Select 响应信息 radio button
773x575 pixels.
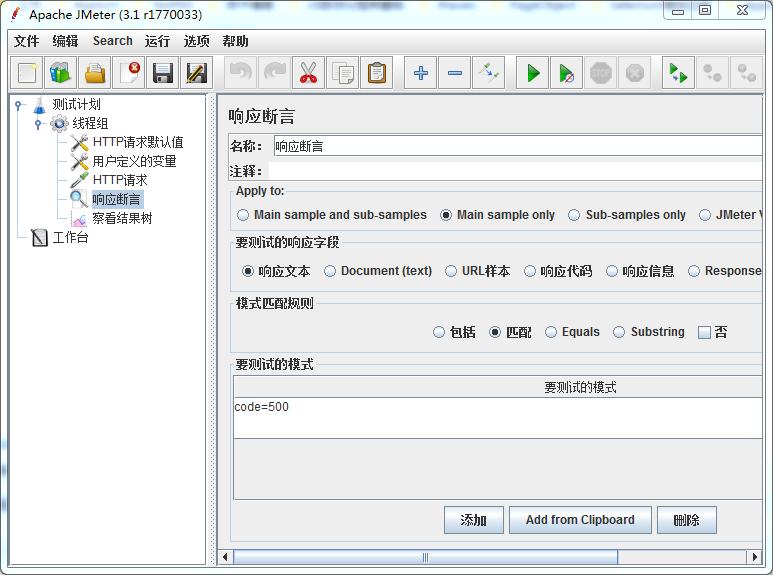(640, 271)
